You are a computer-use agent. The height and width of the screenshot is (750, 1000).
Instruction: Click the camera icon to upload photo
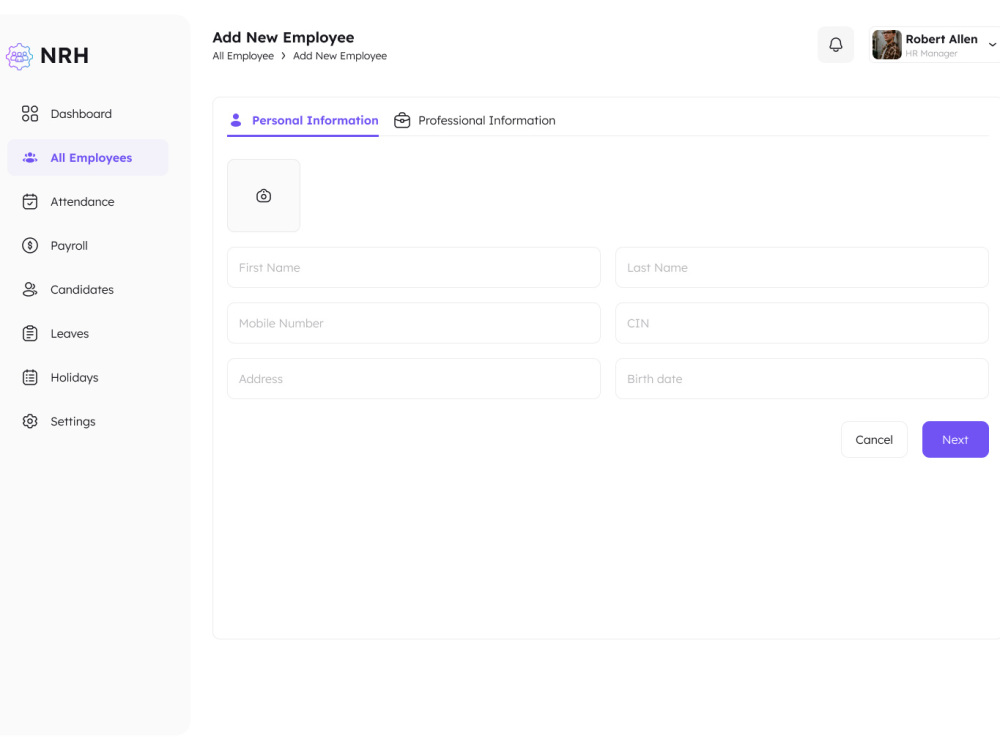tap(263, 196)
